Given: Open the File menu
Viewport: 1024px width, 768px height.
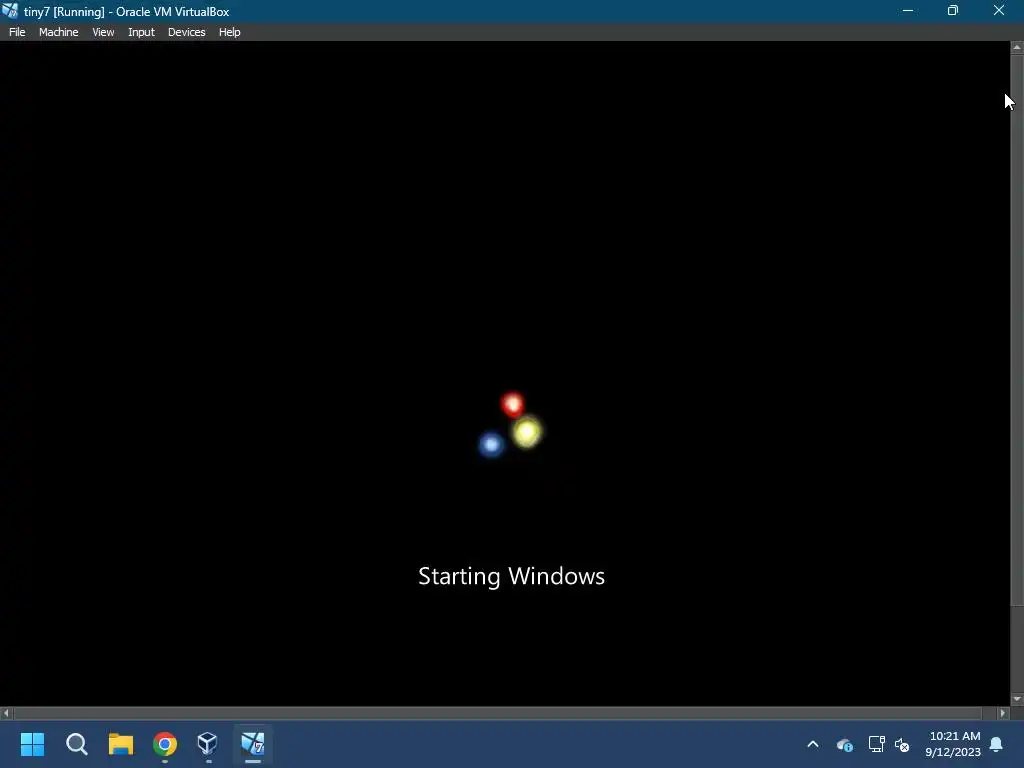Looking at the screenshot, I should (x=17, y=32).
